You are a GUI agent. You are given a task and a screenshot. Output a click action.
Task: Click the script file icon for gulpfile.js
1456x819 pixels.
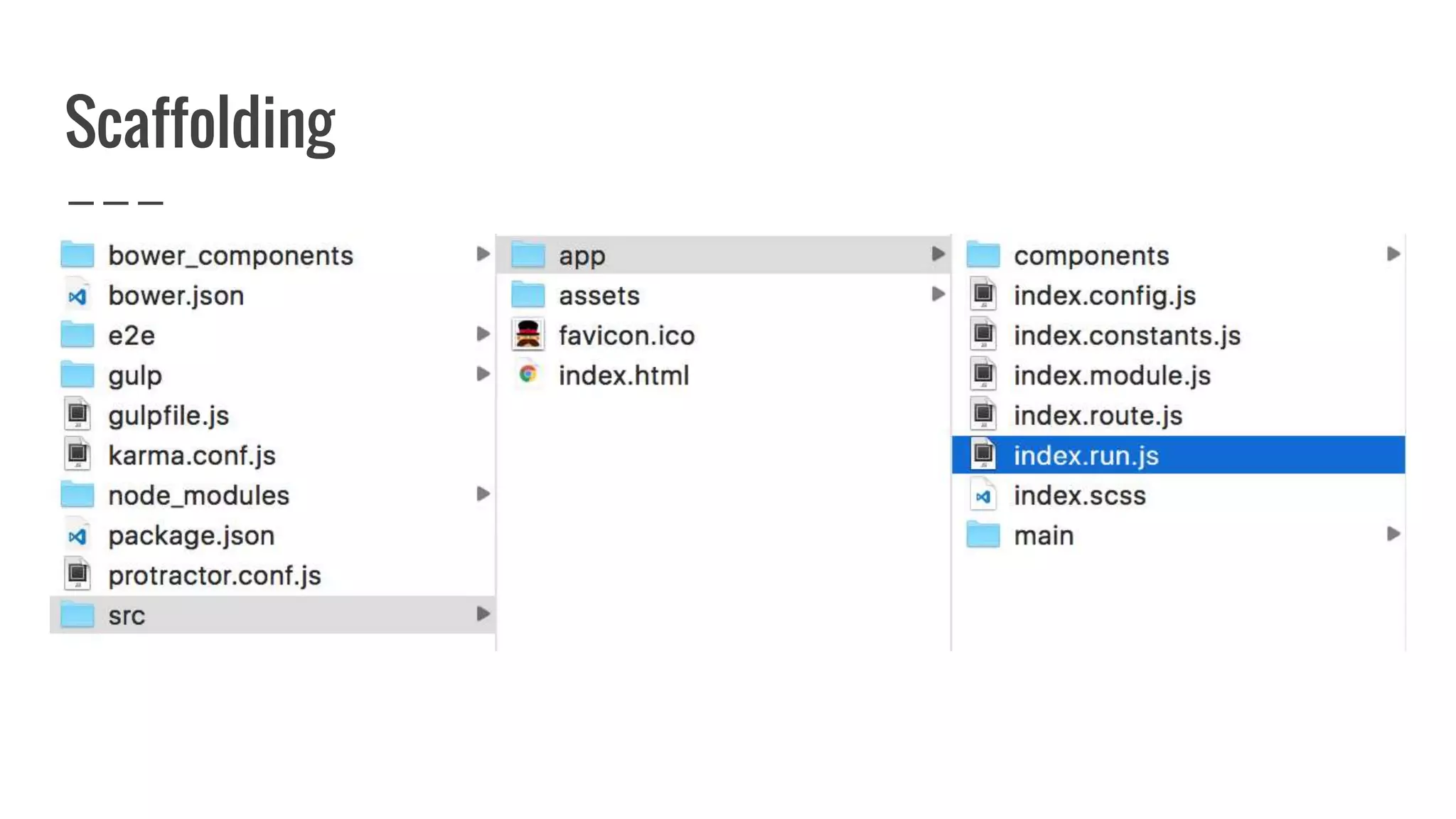77,414
